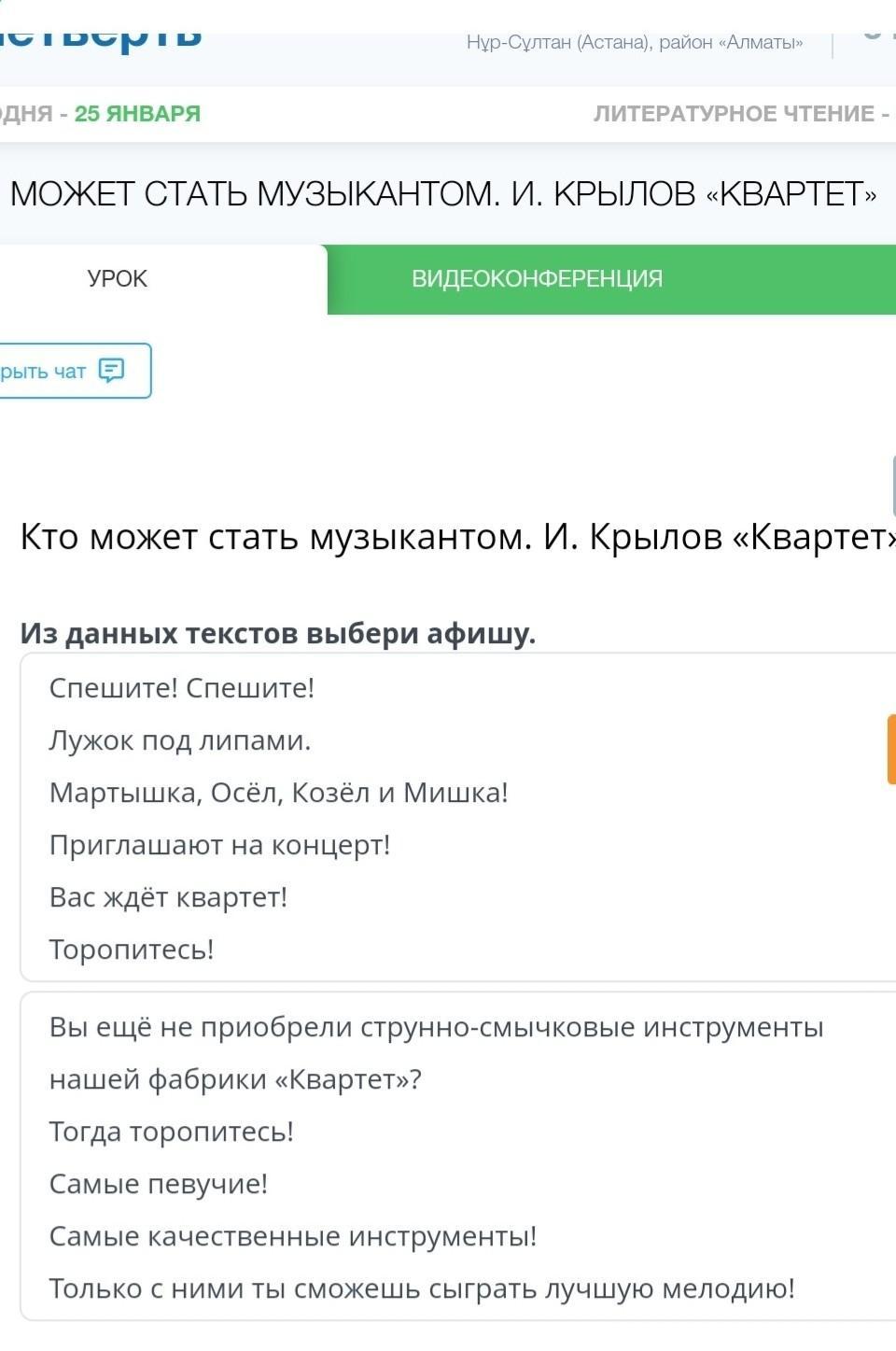Click the line «Мартышка, Осёл, Козёл и Мишка!»
The width and height of the screenshot is (896, 1351).
[x=278, y=793]
